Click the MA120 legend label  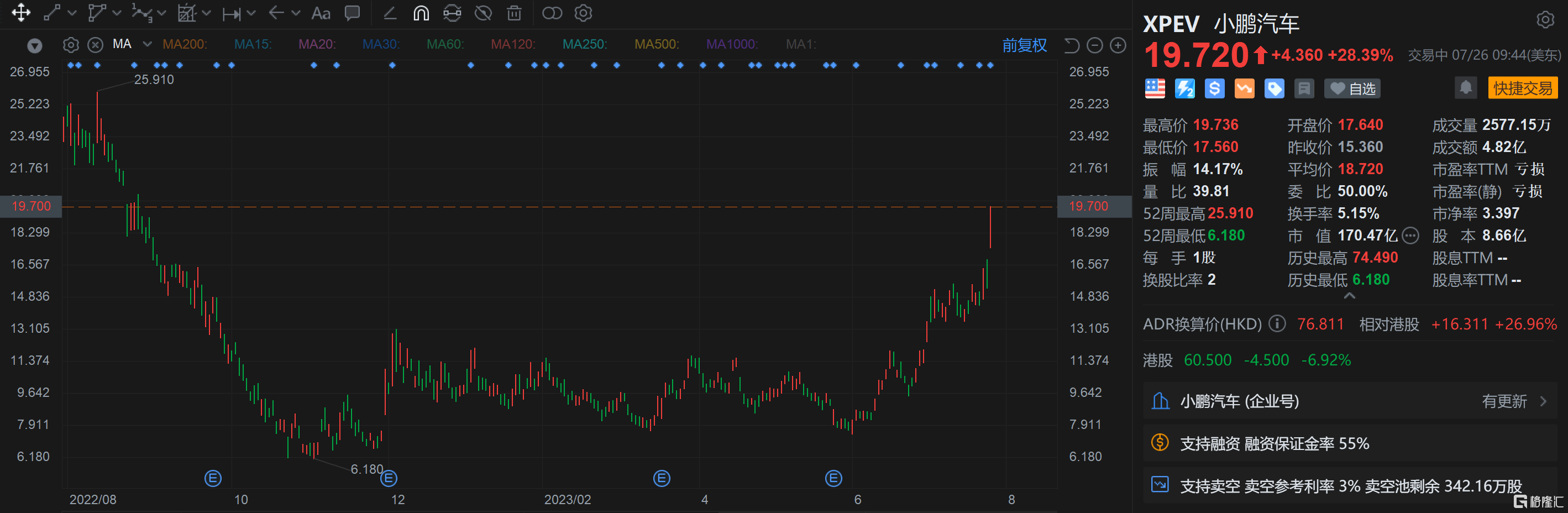pos(512,44)
